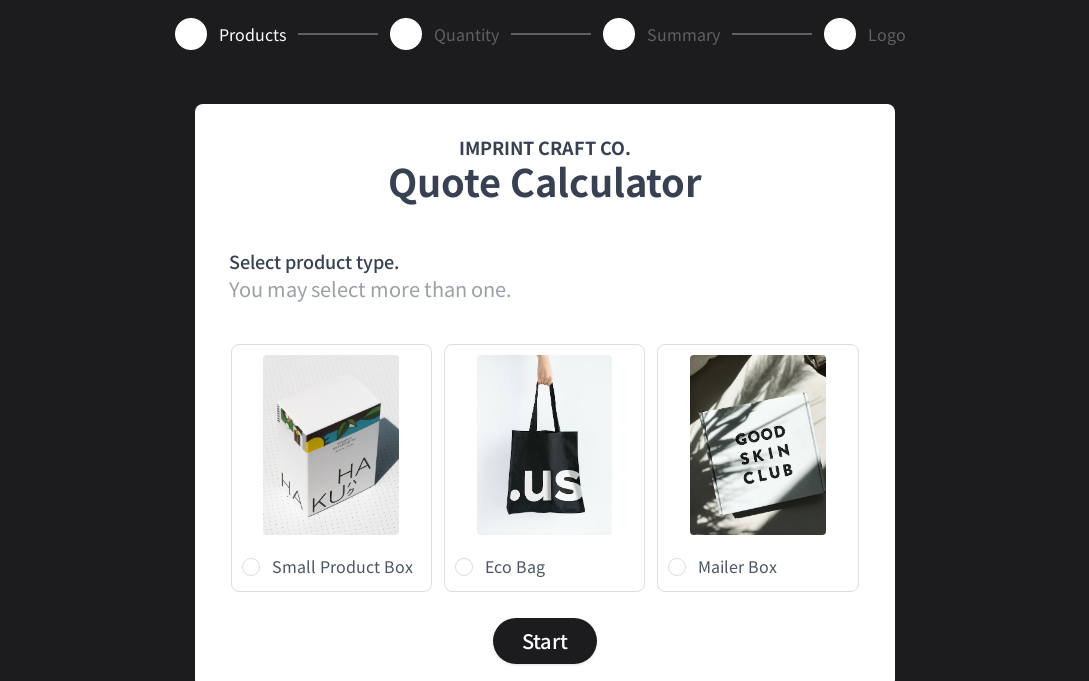Click the Eco Bag tote image
Image resolution: width=1089 pixels, height=681 pixels.
click(544, 445)
